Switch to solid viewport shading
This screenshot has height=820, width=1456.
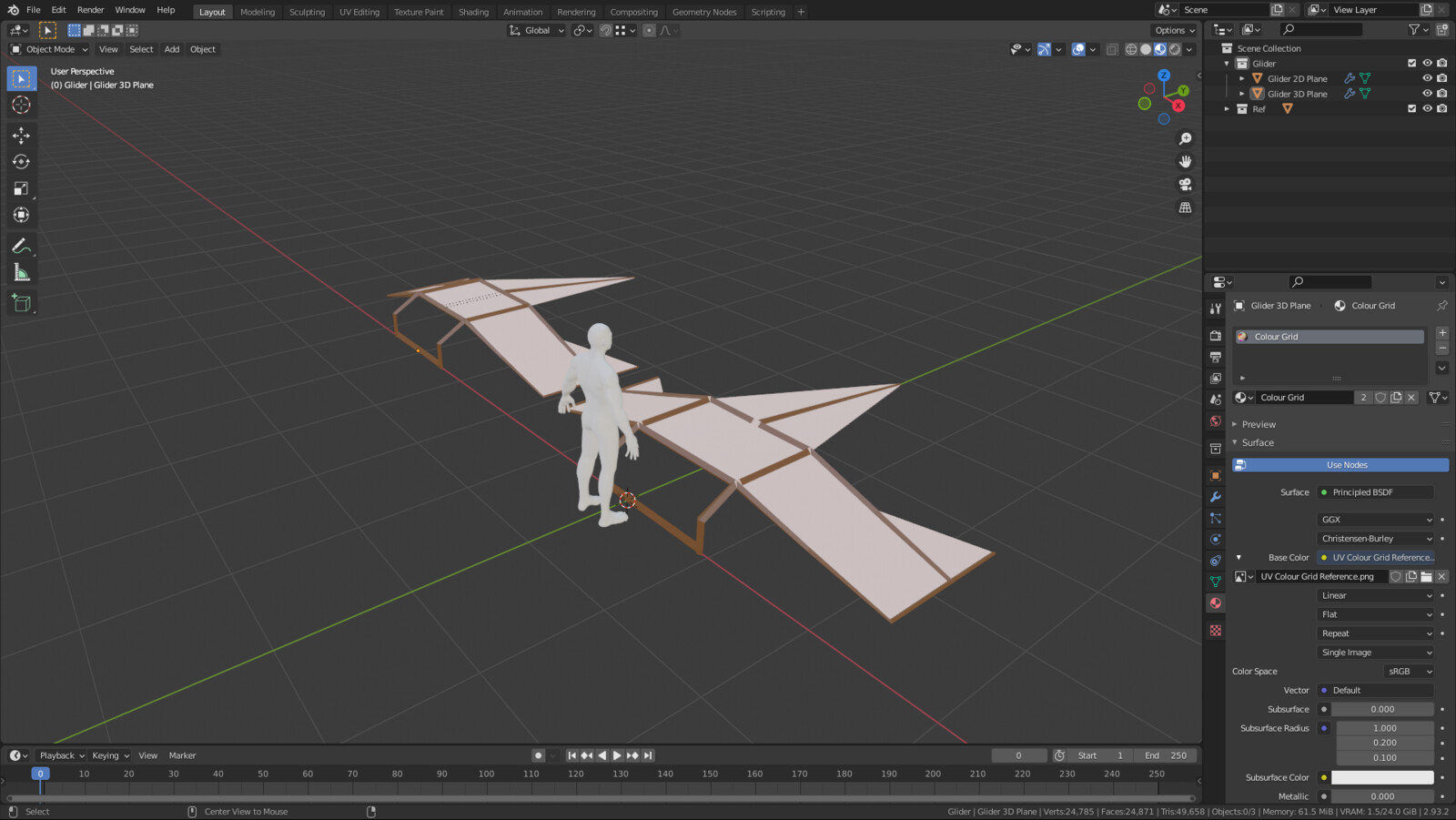1146,50
